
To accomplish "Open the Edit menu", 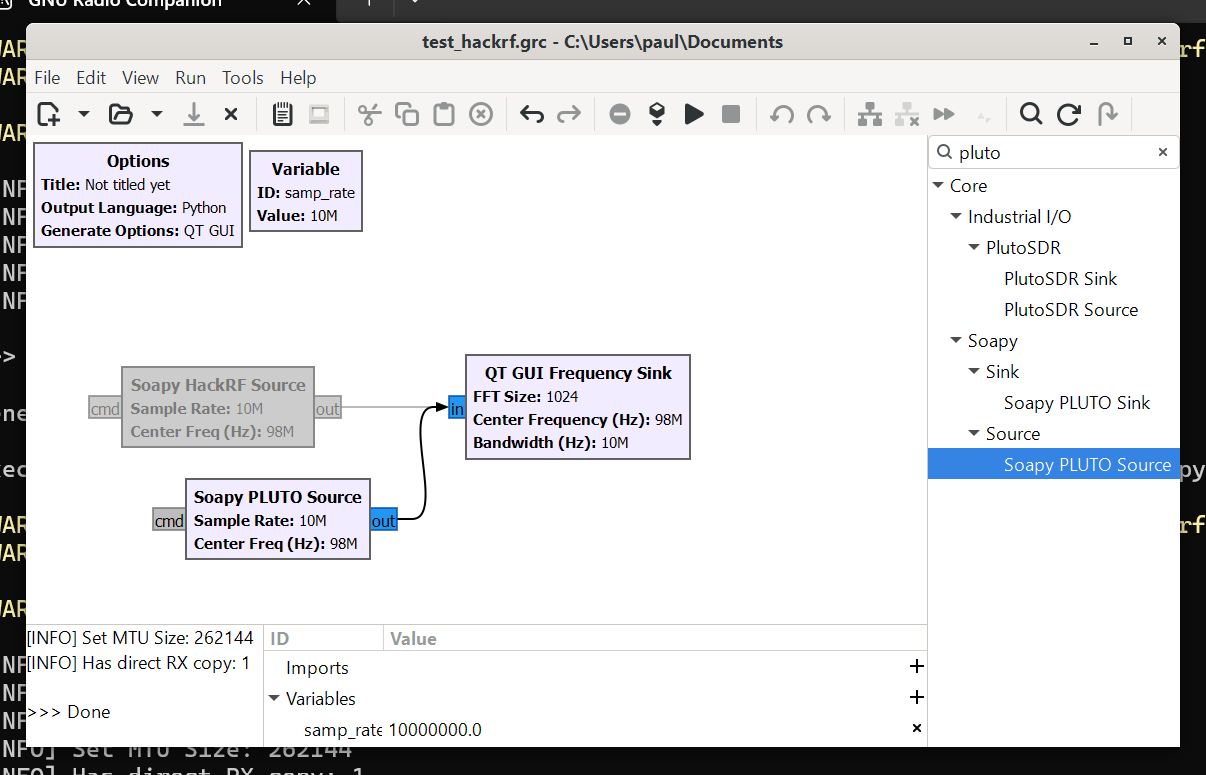I will pos(91,77).
